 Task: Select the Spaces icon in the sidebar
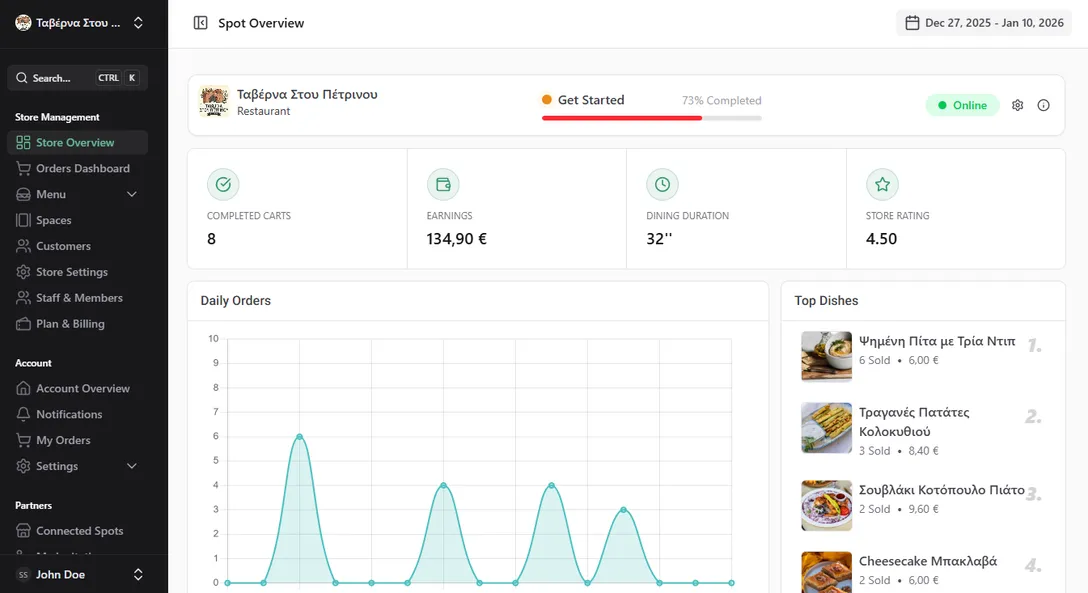[23, 219]
